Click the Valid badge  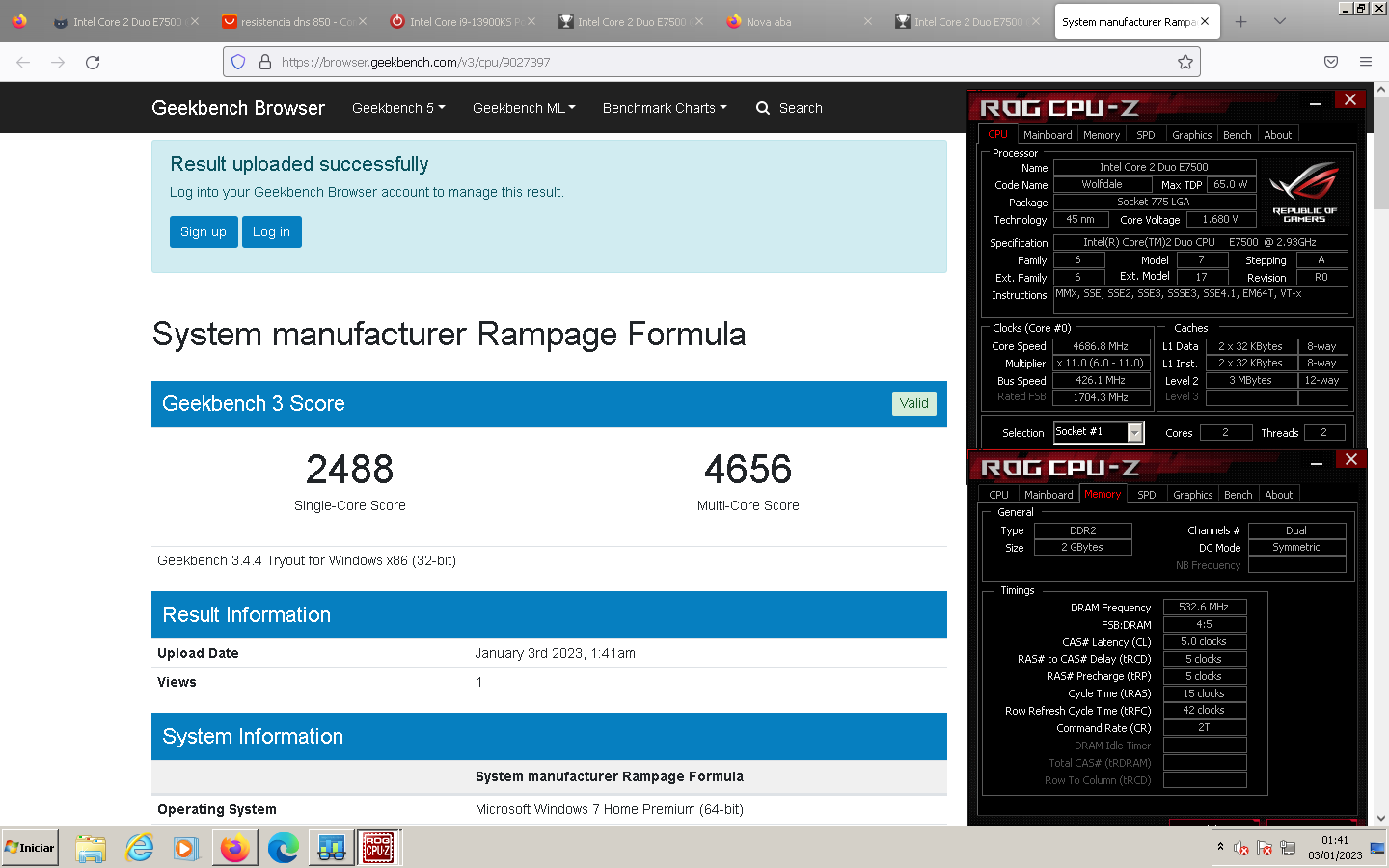point(913,403)
